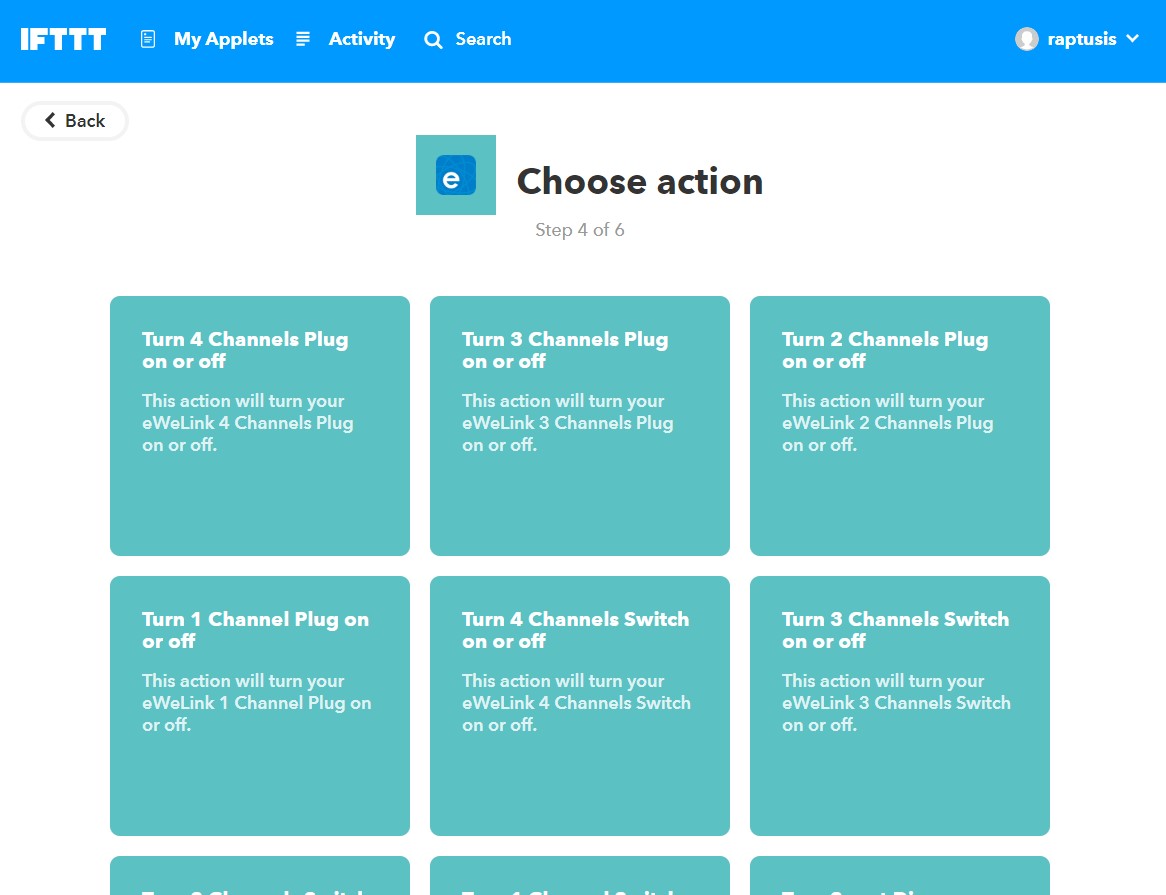Pick Turn 4 Channels Switch on or off
This screenshot has width=1166, height=895.
pyautogui.click(x=579, y=706)
